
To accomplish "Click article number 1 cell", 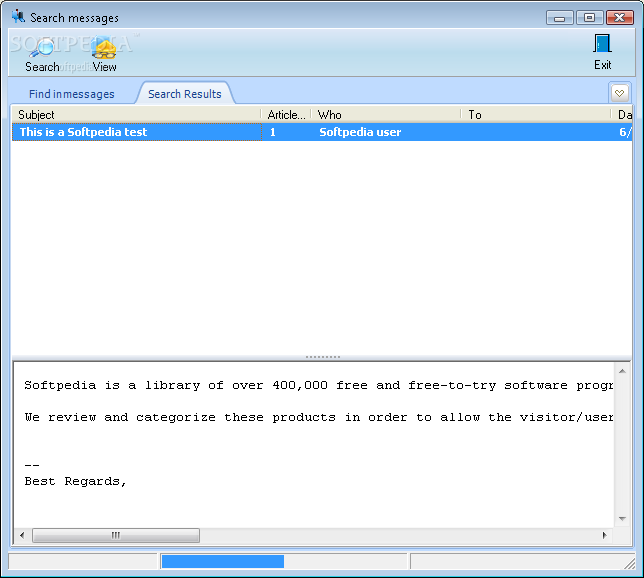I will [273, 132].
